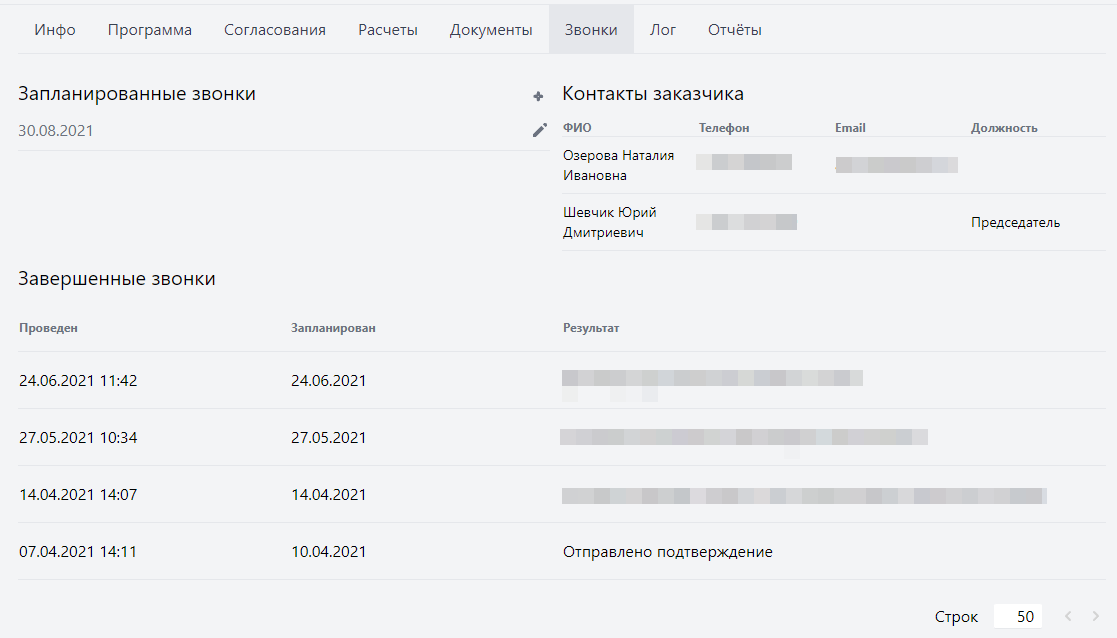The height and width of the screenshot is (638, 1117).
Task: Open the Программа tab
Action: click(150, 30)
